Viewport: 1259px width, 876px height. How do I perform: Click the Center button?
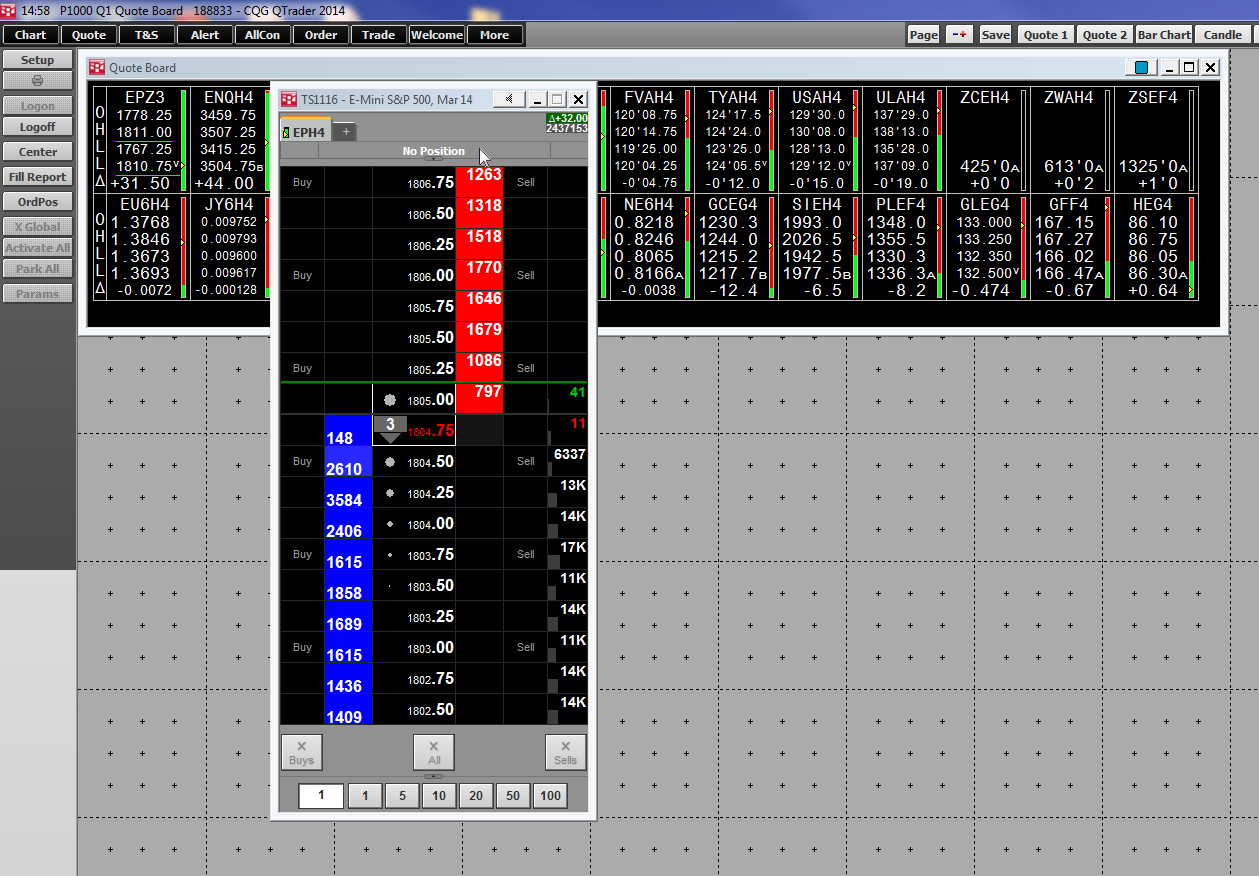(x=38, y=152)
